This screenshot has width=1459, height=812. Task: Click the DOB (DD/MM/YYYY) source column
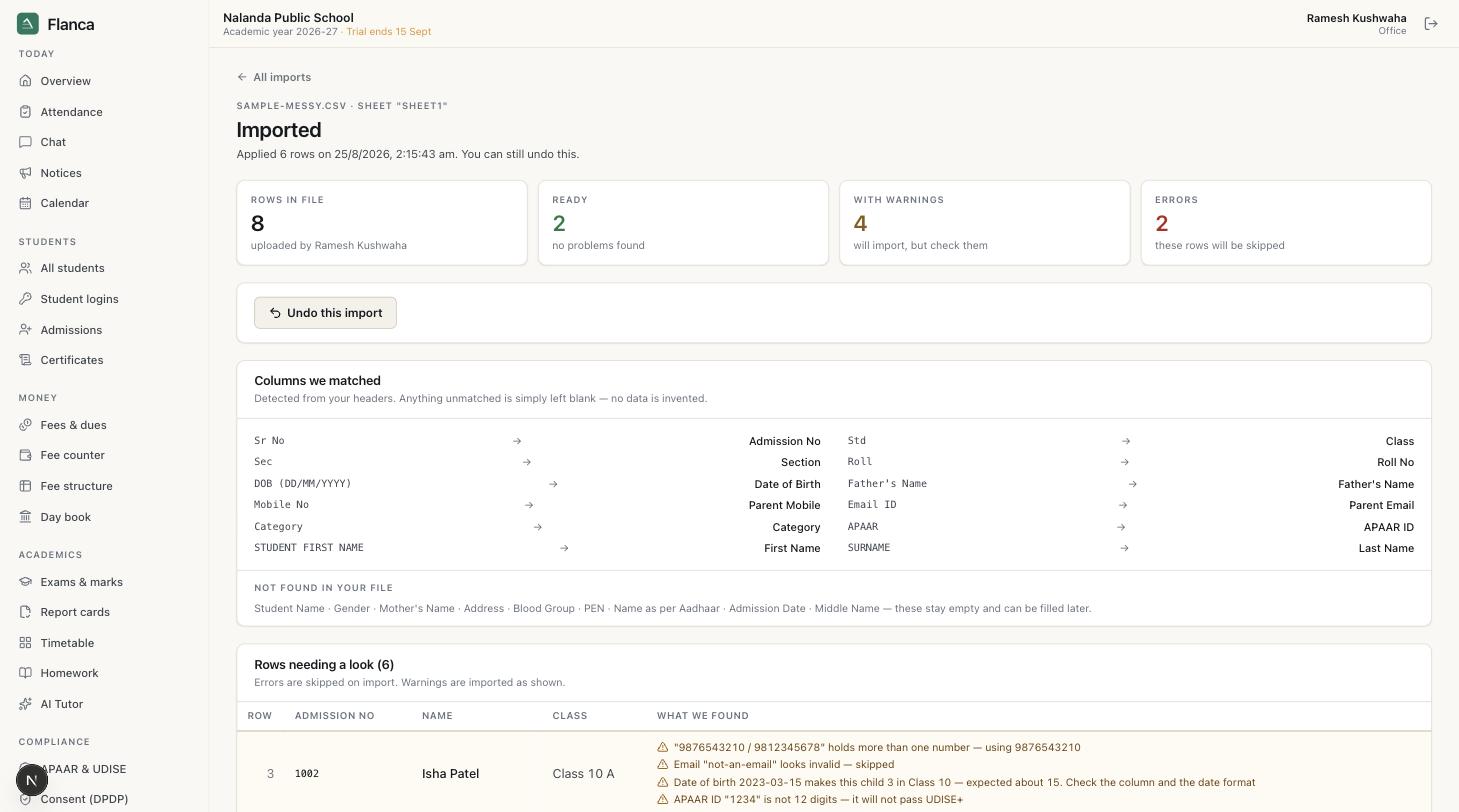click(303, 484)
